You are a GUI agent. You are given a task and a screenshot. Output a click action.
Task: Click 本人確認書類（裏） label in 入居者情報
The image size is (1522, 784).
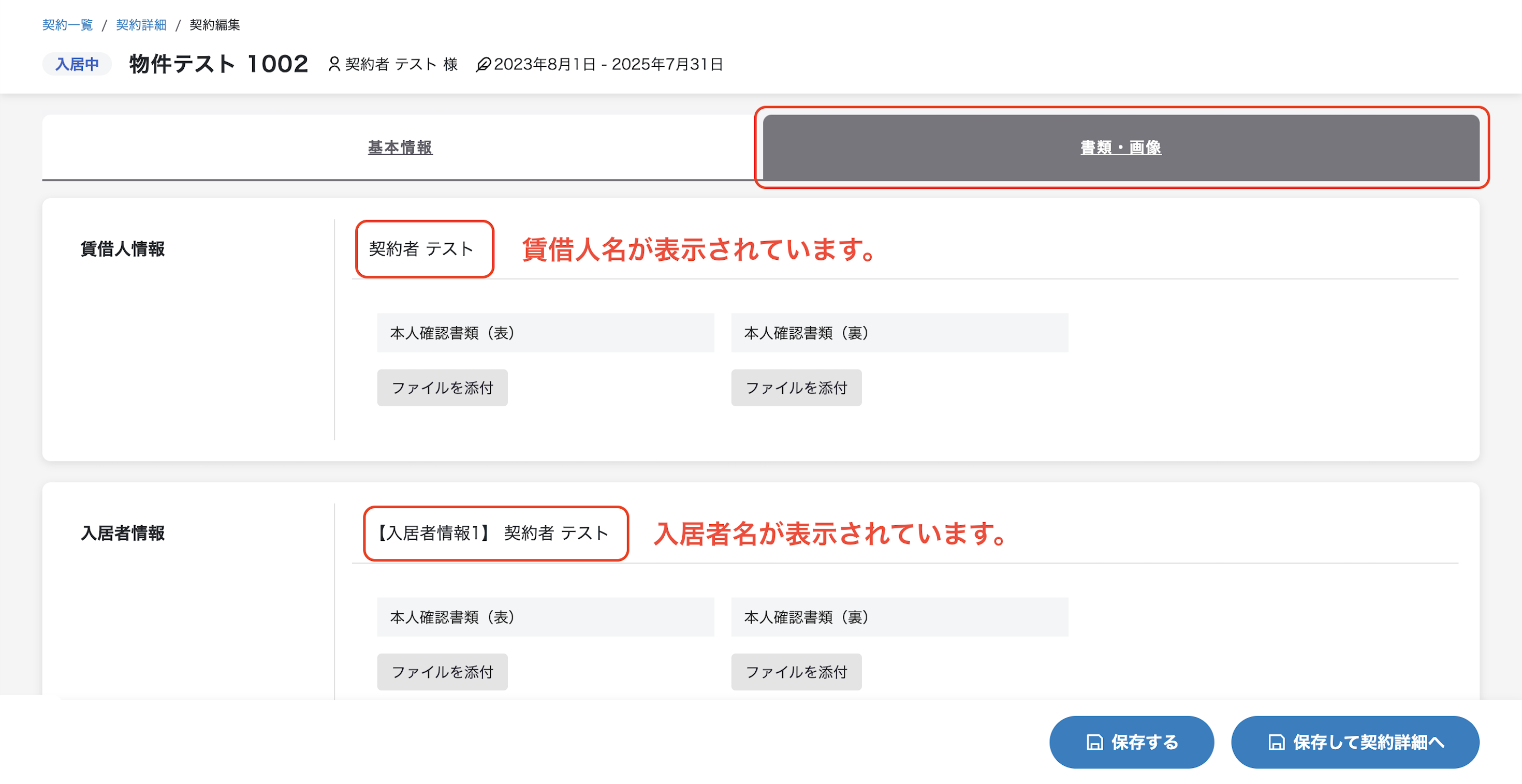pyautogui.click(x=899, y=617)
